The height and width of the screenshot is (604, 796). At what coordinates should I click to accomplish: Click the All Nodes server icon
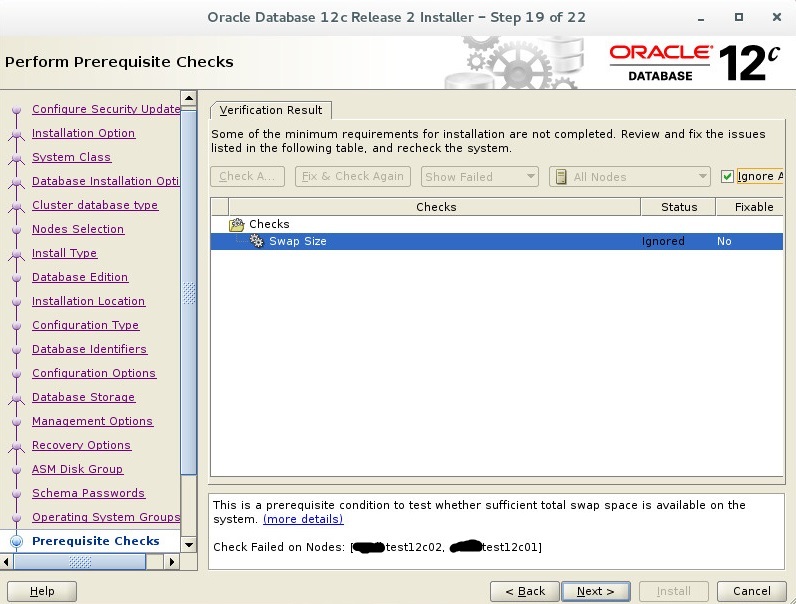click(561, 177)
